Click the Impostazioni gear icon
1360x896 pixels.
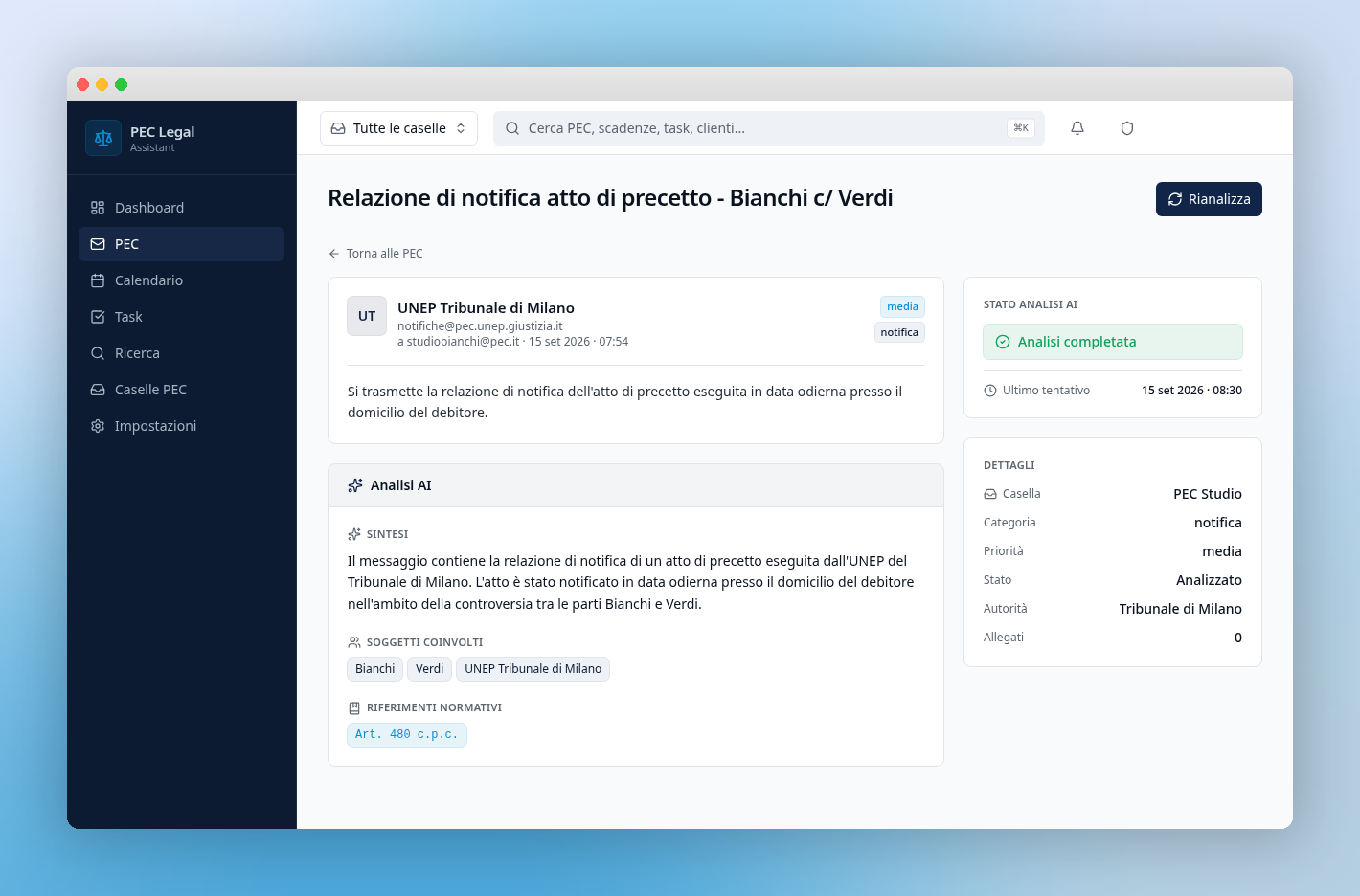click(x=98, y=426)
